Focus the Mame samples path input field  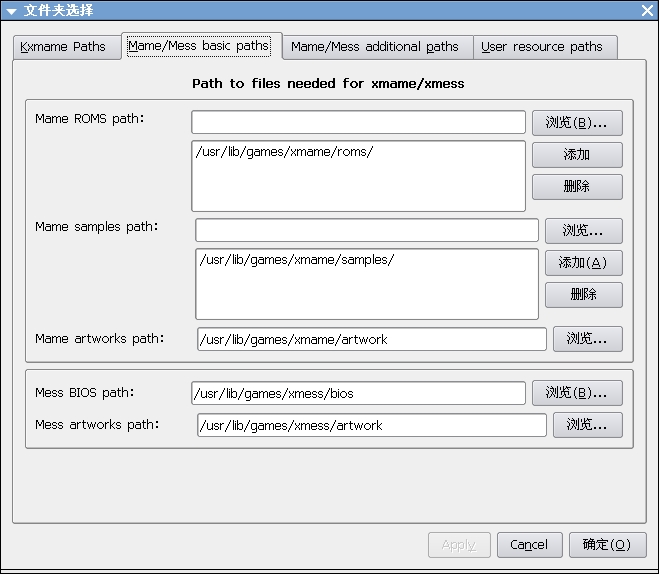click(367, 230)
